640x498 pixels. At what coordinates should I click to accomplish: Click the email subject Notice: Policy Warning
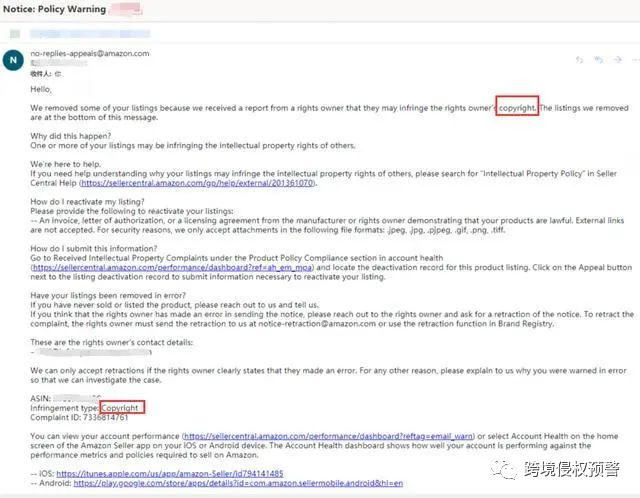click(54, 9)
